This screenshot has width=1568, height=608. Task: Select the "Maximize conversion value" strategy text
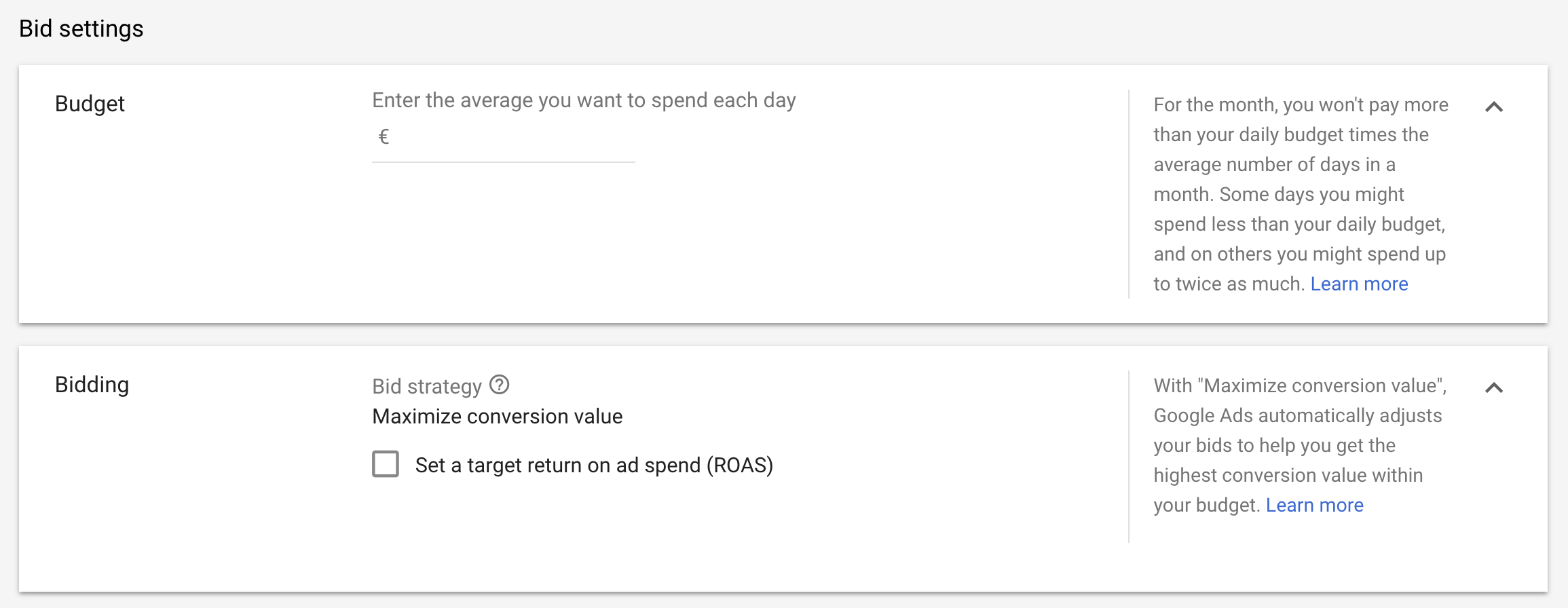(x=497, y=416)
